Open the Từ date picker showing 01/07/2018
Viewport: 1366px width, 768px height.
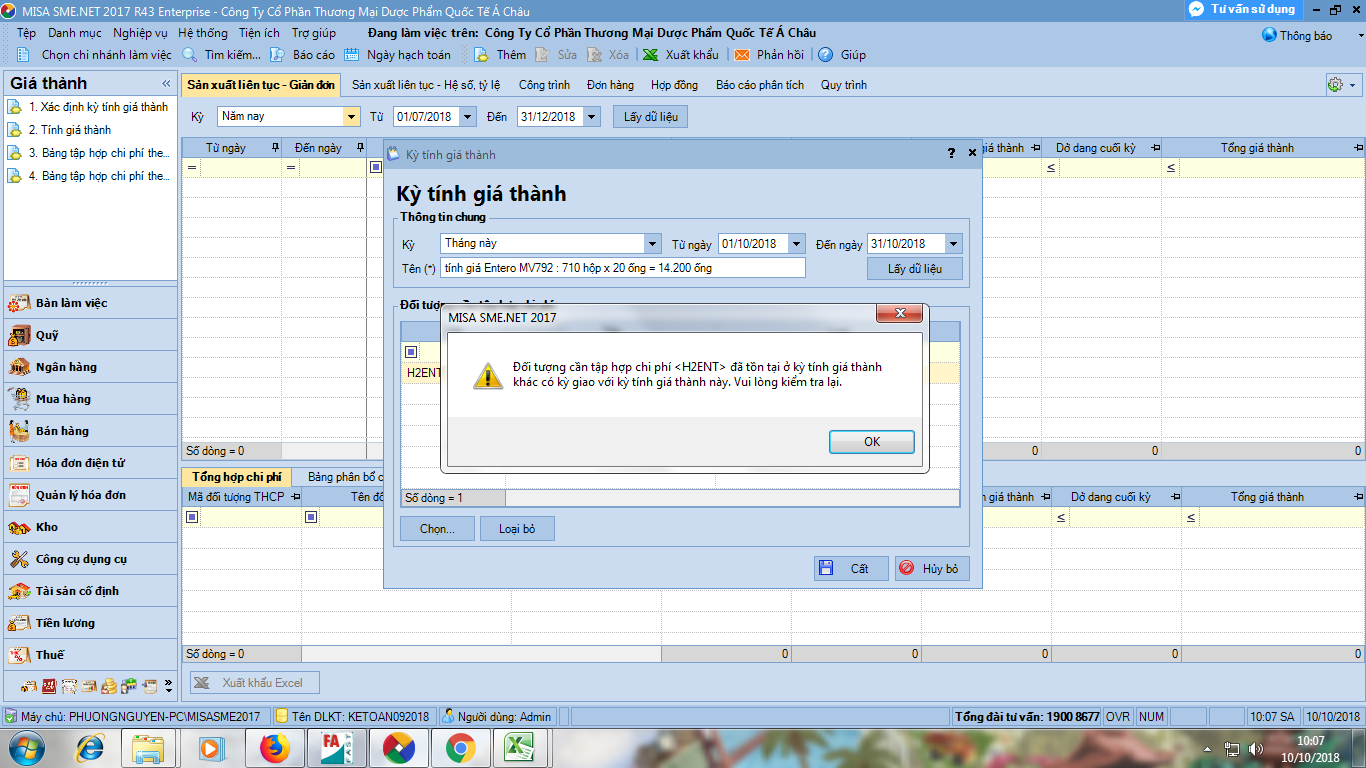tap(468, 117)
